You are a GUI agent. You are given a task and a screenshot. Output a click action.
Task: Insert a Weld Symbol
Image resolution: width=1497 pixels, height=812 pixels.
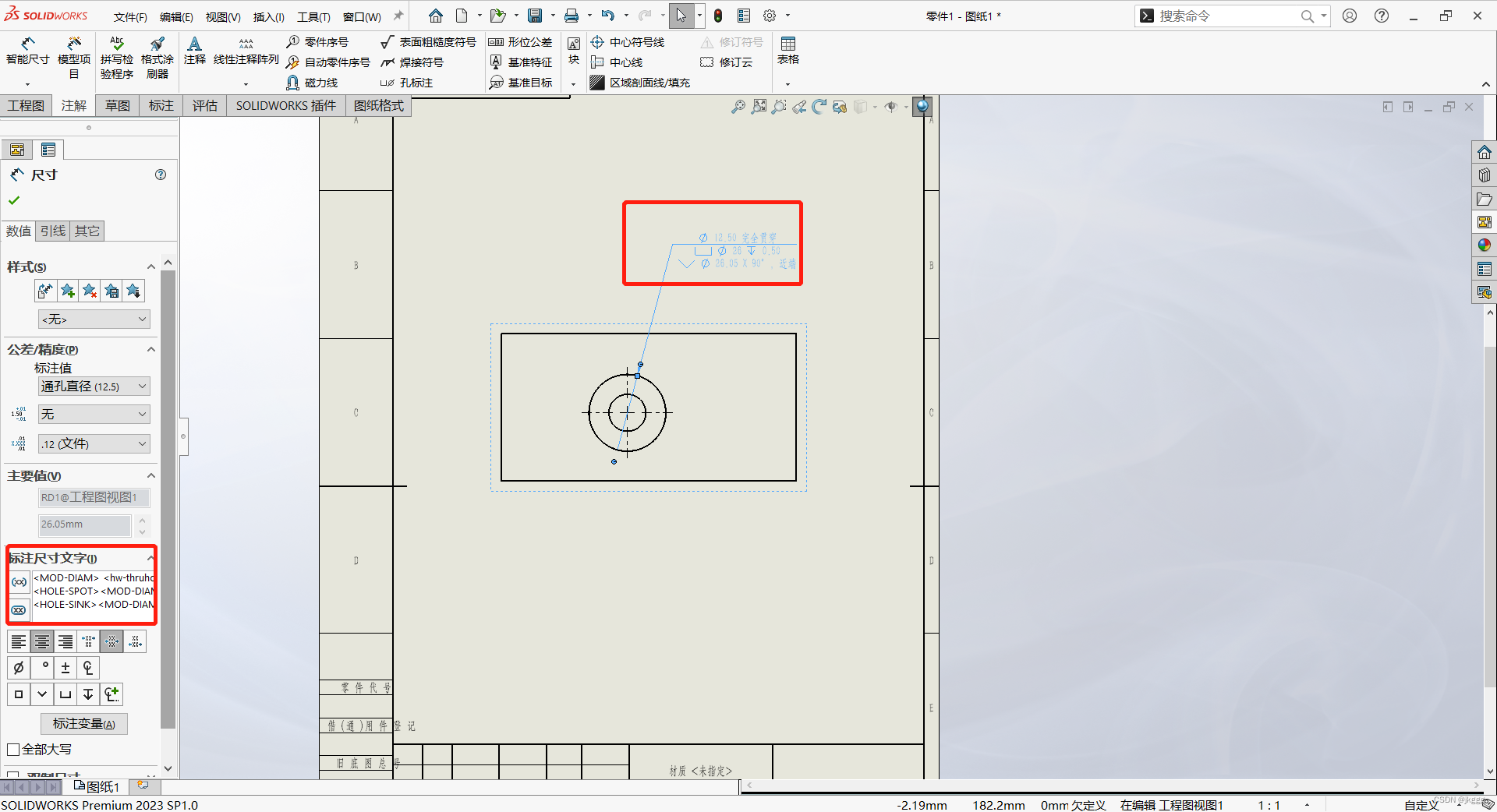412,62
